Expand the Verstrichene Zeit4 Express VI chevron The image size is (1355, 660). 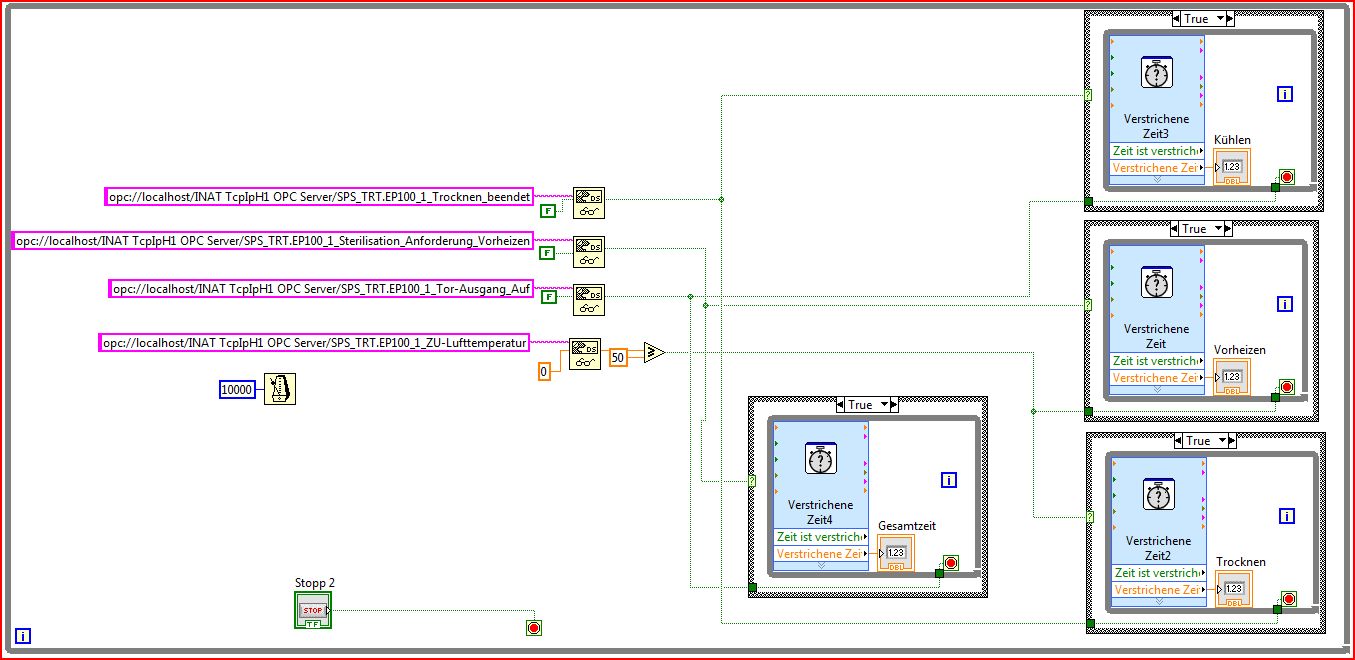821,566
